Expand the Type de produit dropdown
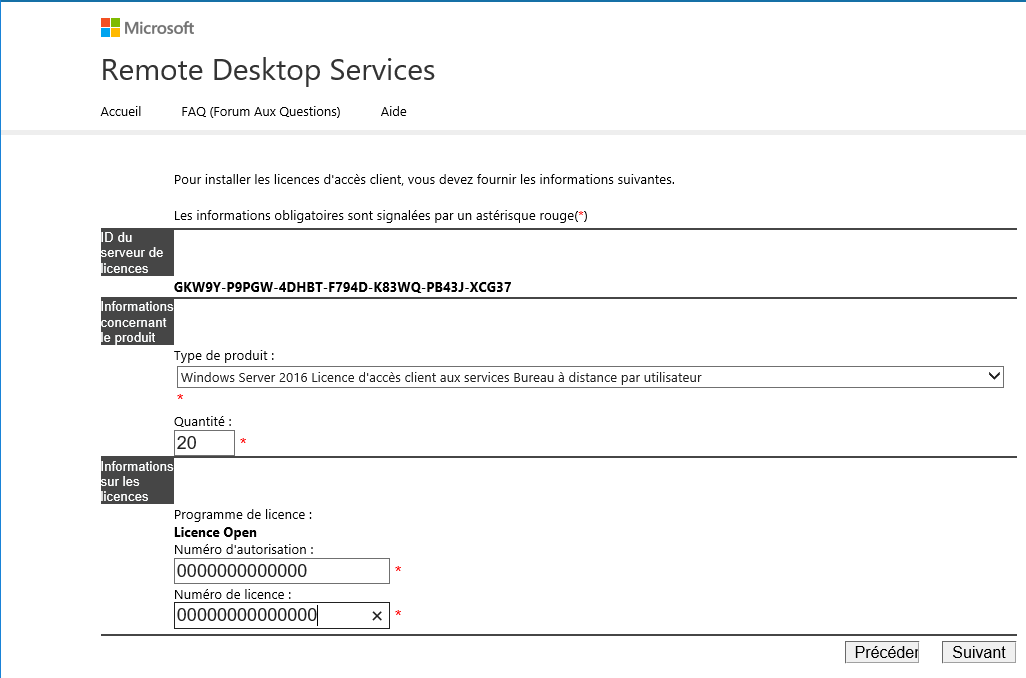Viewport: 1026px width, 678px height. pyautogui.click(x=590, y=377)
